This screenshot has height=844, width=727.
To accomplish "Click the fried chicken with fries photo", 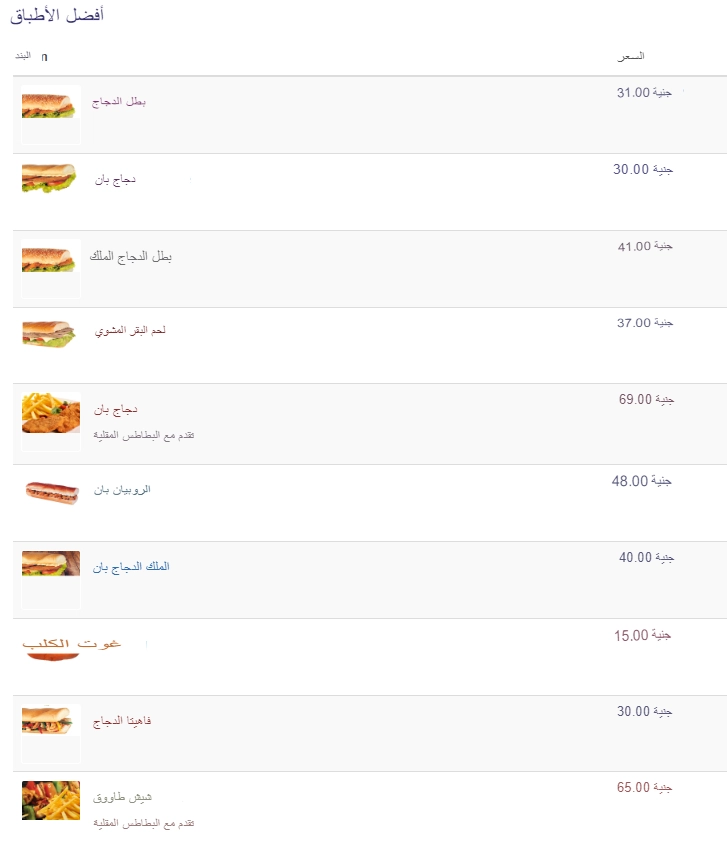I will [x=51, y=413].
